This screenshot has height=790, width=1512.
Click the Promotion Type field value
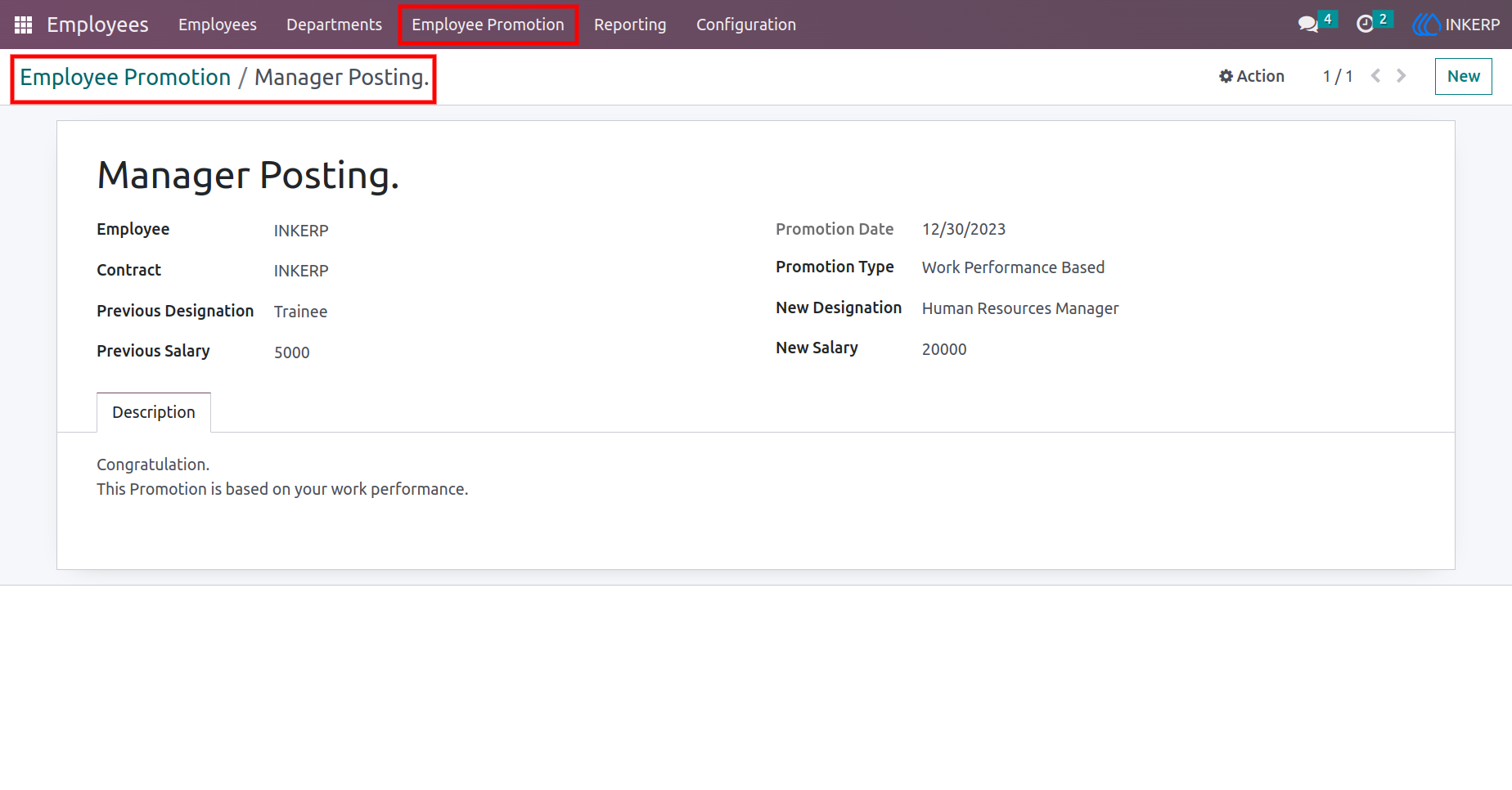pyautogui.click(x=1013, y=267)
